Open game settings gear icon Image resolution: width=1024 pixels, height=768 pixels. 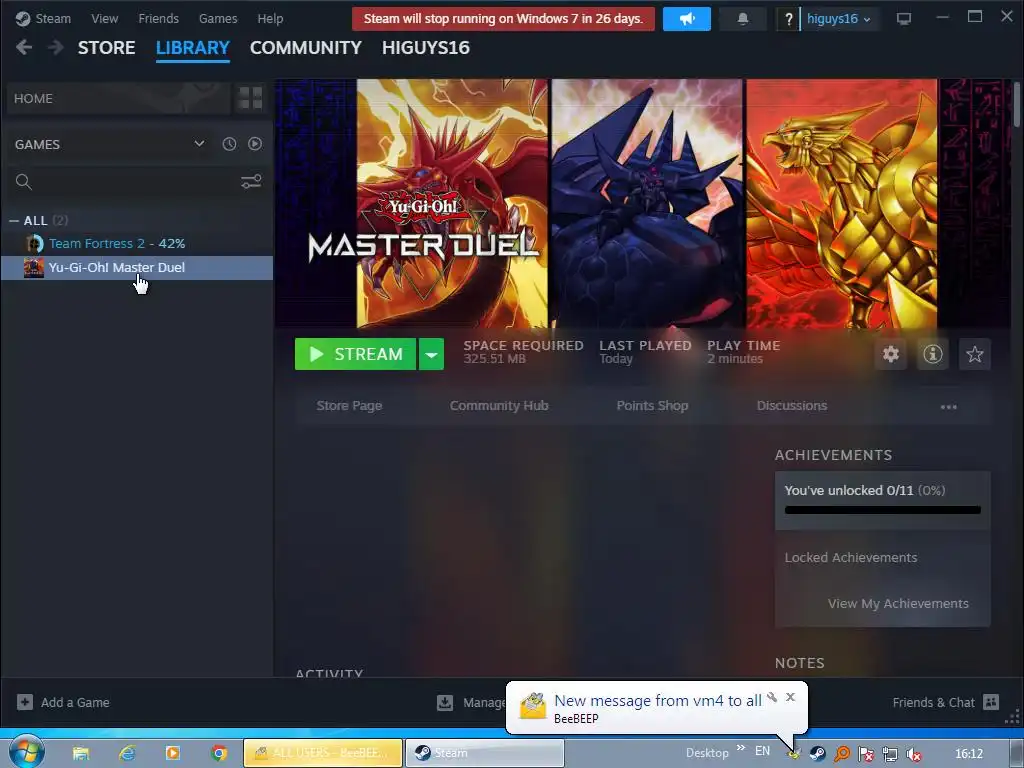click(x=891, y=354)
